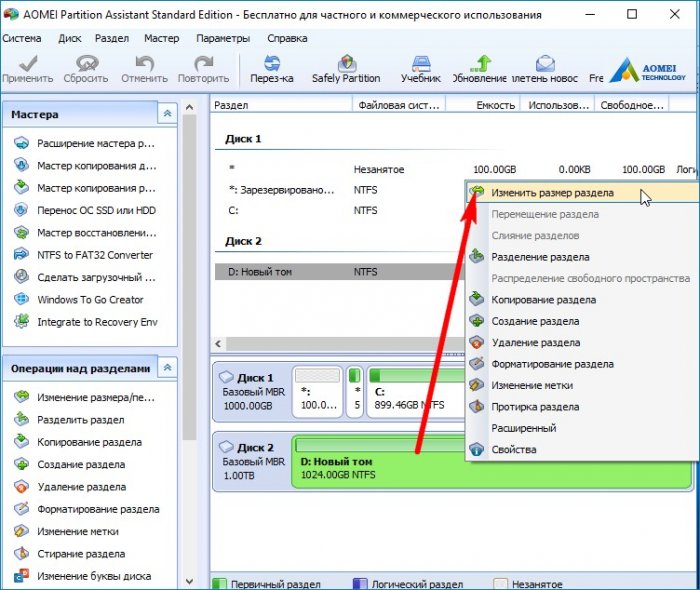
Task: Click C: 899.46GB partition block in disk map
Action: coord(416,393)
